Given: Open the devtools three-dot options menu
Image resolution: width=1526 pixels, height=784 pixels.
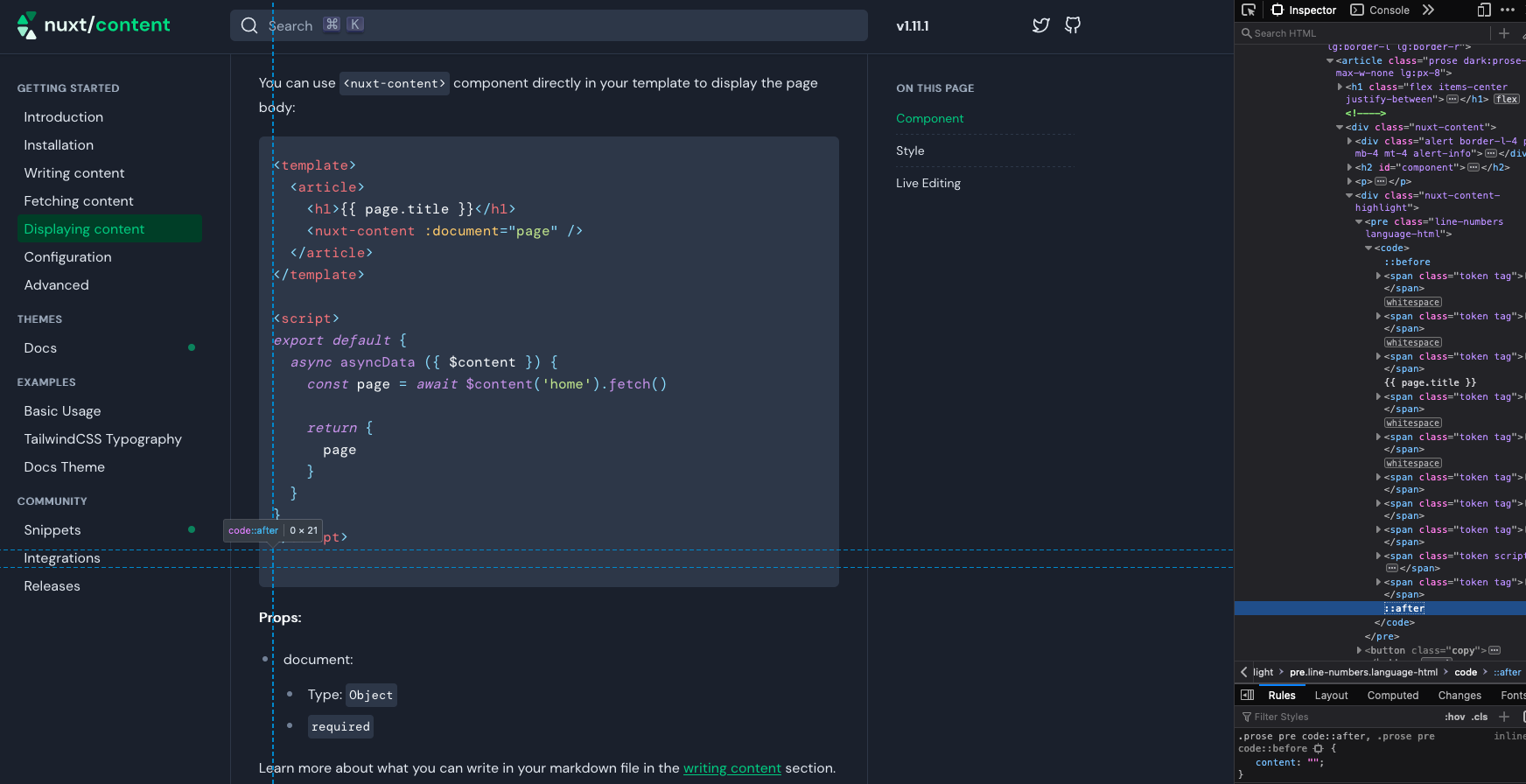Looking at the screenshot, I should click(1508, 10).
